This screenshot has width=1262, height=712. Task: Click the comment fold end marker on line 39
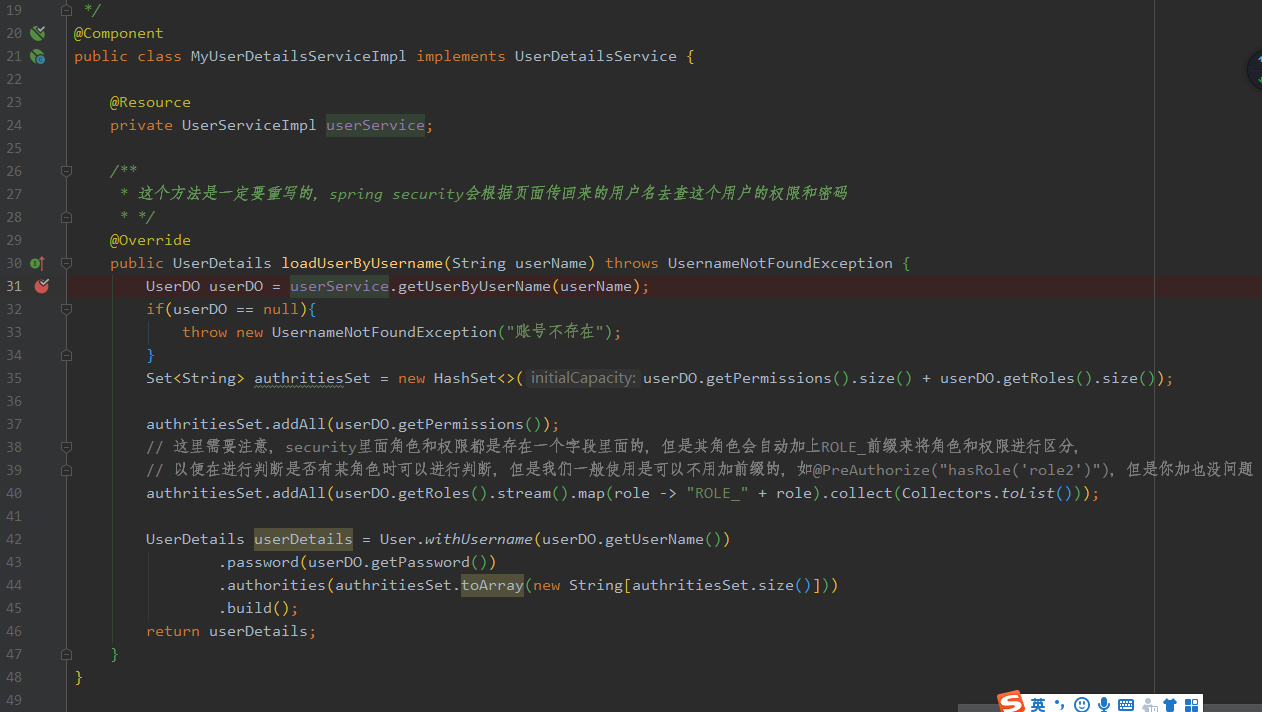(66, 470)
